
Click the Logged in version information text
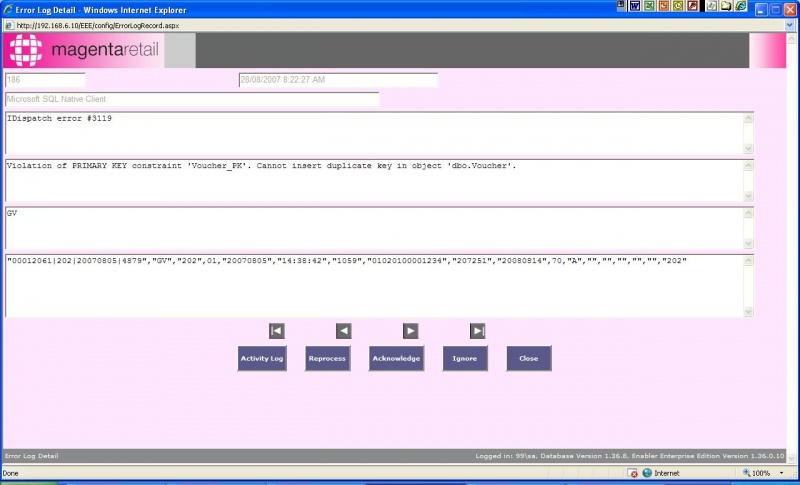(x=630, y=456)
